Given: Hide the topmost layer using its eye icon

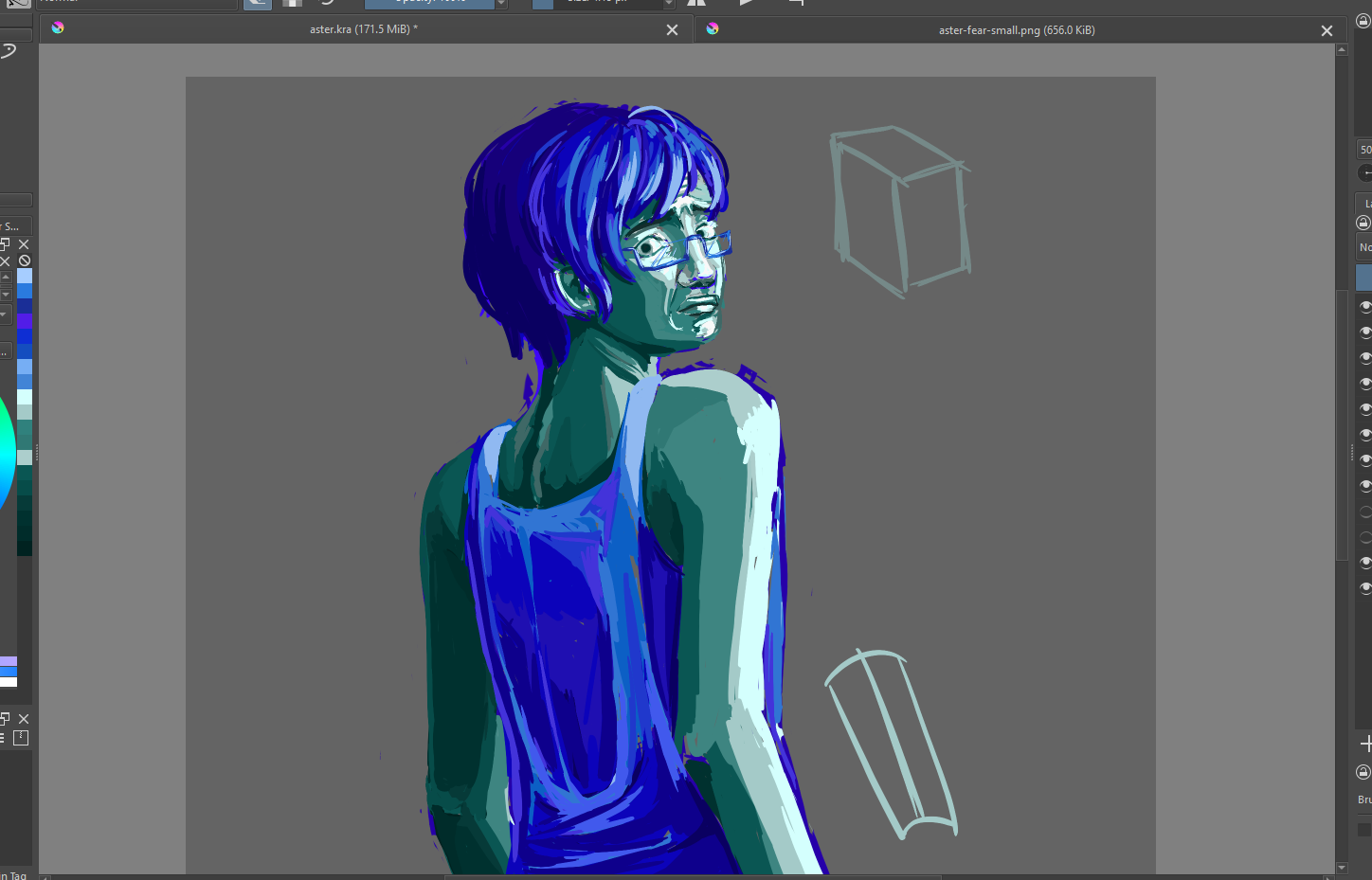Looking at the screenshot, I should [1365, 306].
